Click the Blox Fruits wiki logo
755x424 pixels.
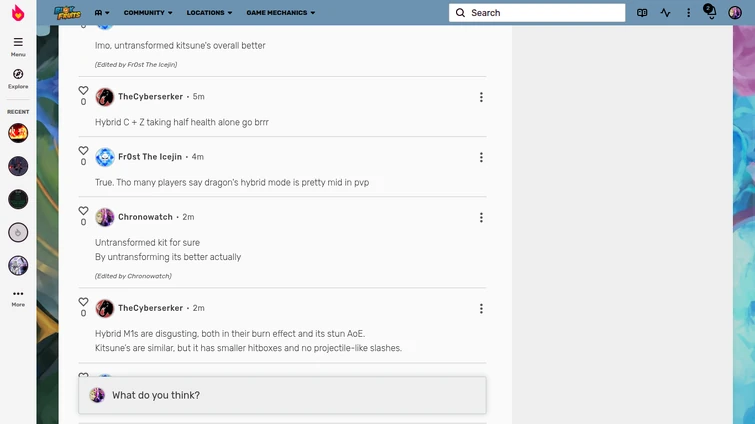[x=67, y=13]
